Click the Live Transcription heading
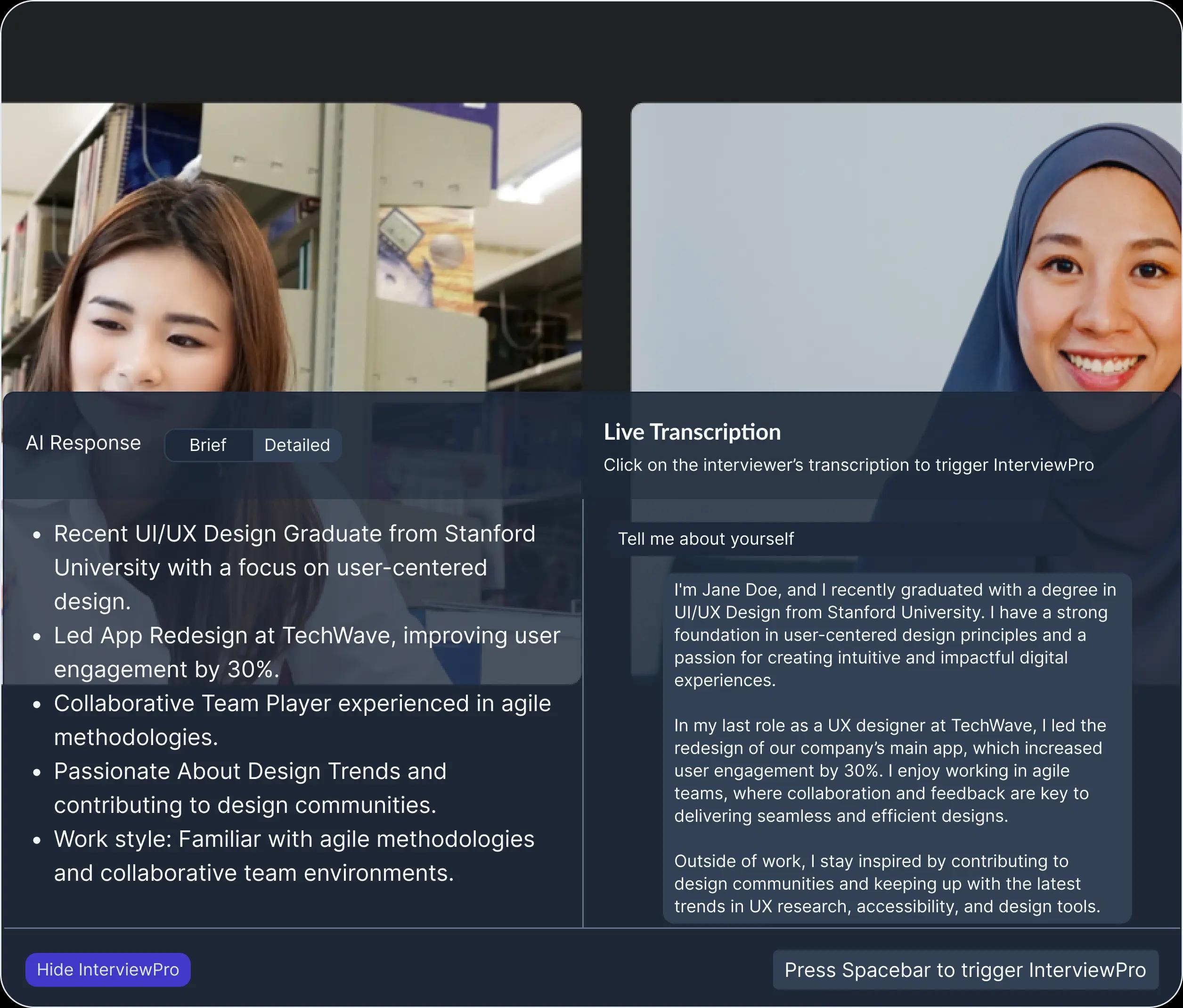The width and height of the screenshot is (1183, 1008). [x=692, y=432]
